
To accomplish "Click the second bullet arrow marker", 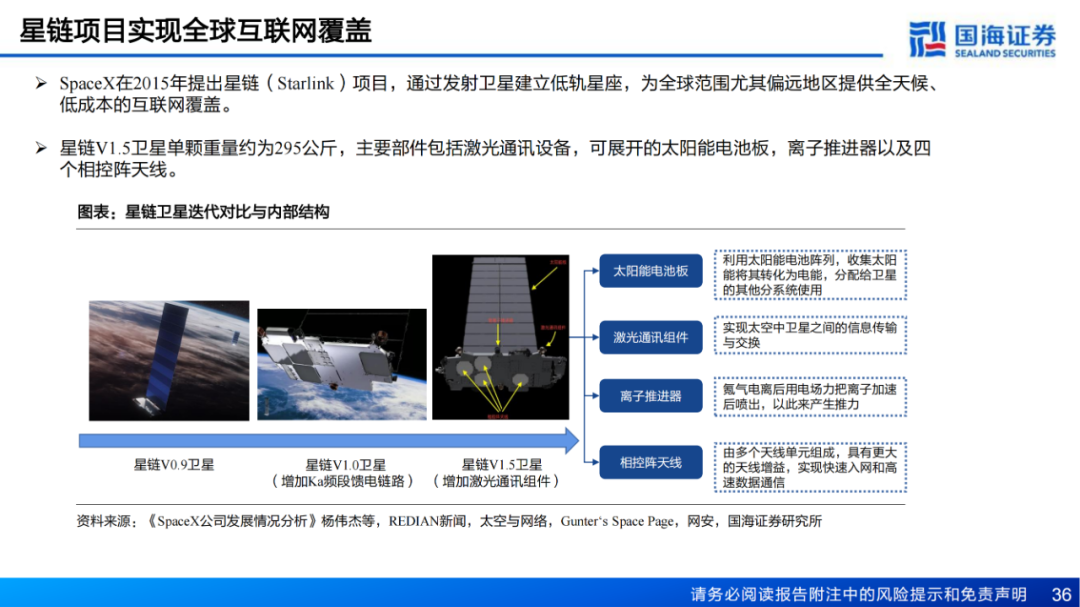I will coord(41,148).
